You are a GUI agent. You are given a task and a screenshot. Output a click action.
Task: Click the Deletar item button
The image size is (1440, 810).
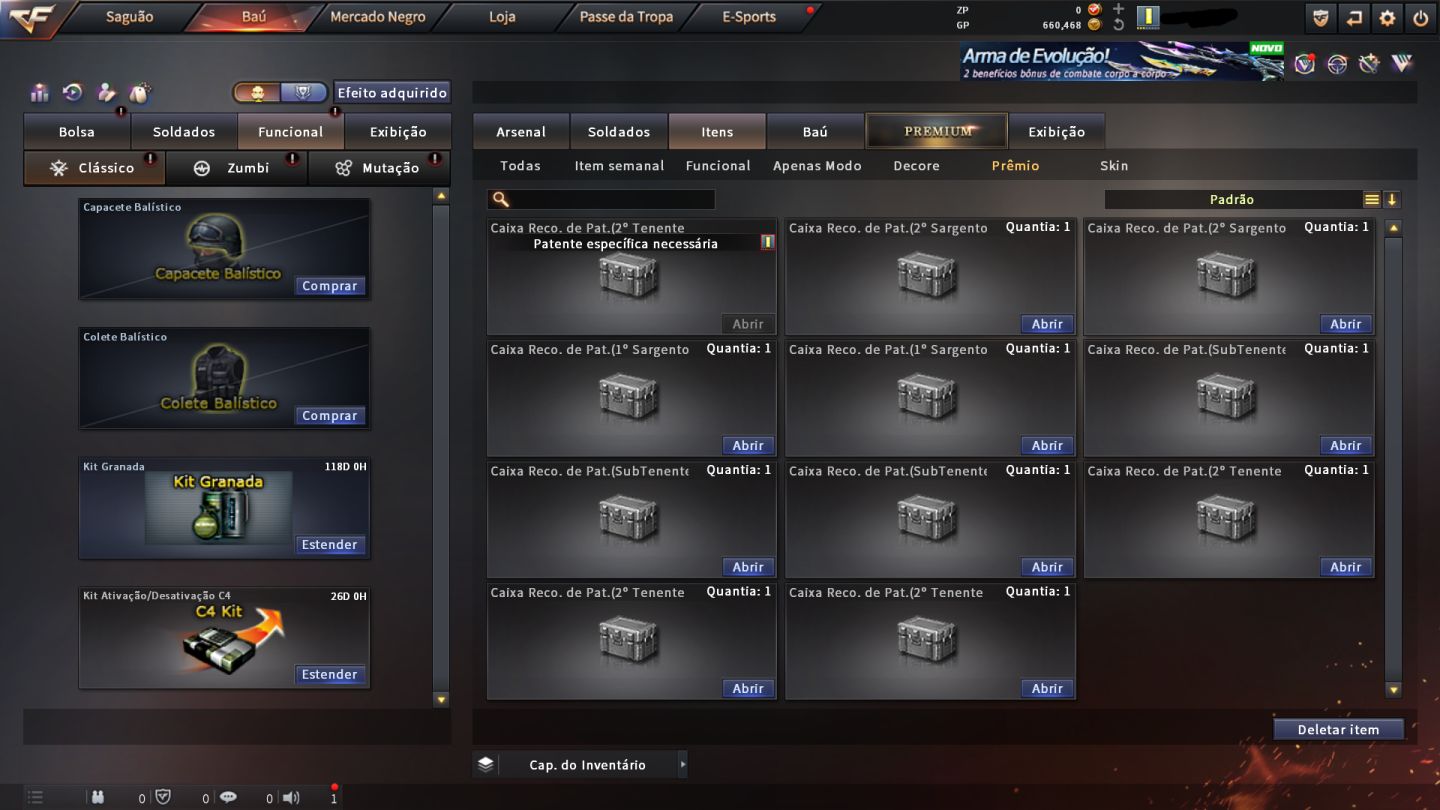pyautogui.click(x=1338, y=730)
